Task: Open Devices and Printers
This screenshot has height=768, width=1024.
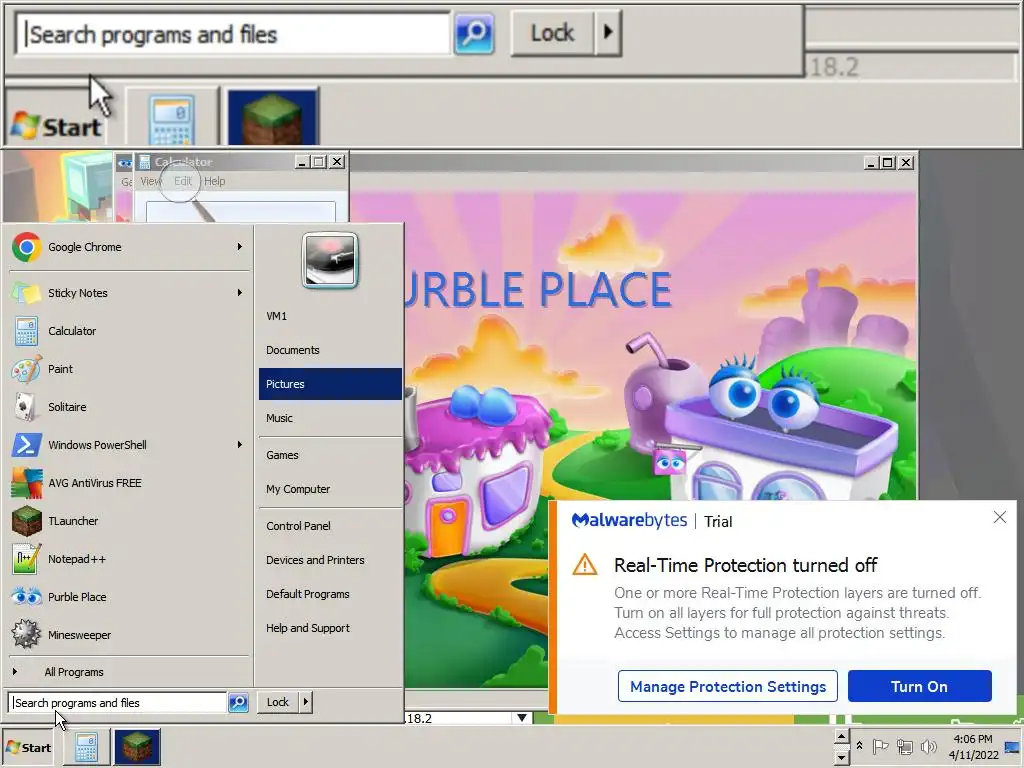Action: (x=330, y=560)
